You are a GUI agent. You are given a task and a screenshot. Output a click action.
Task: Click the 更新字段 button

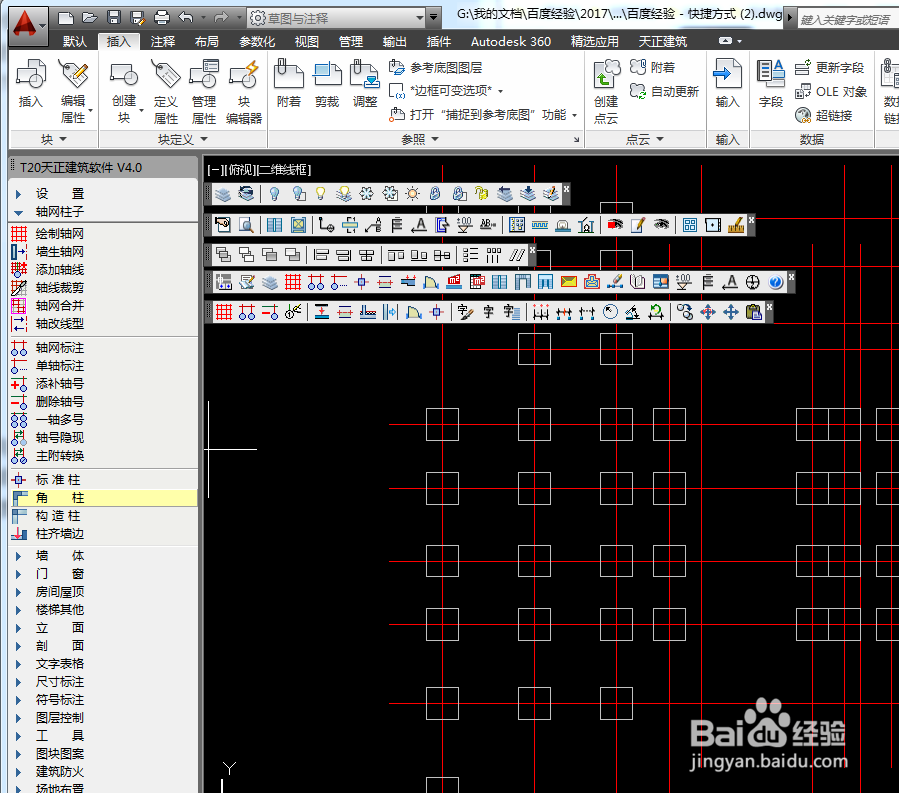[830, 68]
